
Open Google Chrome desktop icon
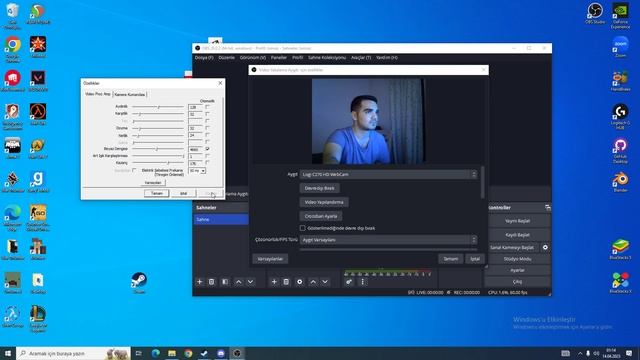click(13, 49)
